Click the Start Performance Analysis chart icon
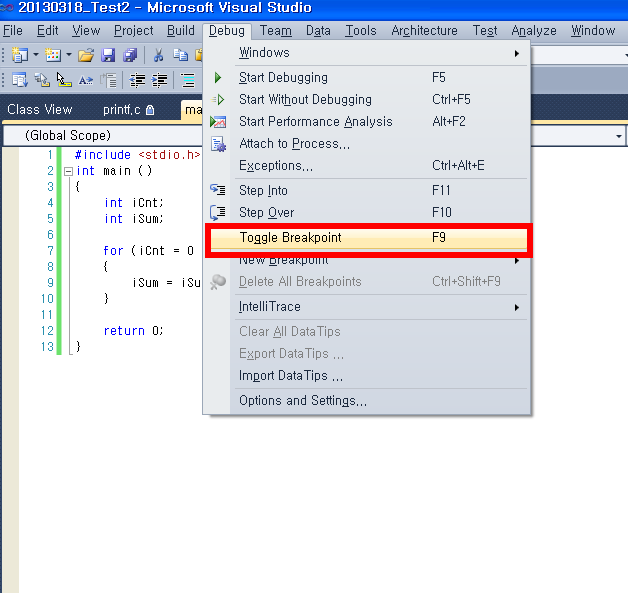 pyautogui.click(x=218, y=121)
